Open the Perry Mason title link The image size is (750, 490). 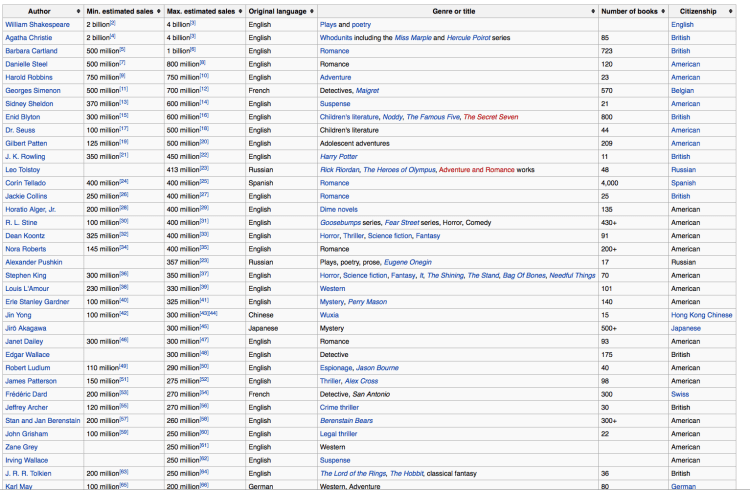pos(367,302)
